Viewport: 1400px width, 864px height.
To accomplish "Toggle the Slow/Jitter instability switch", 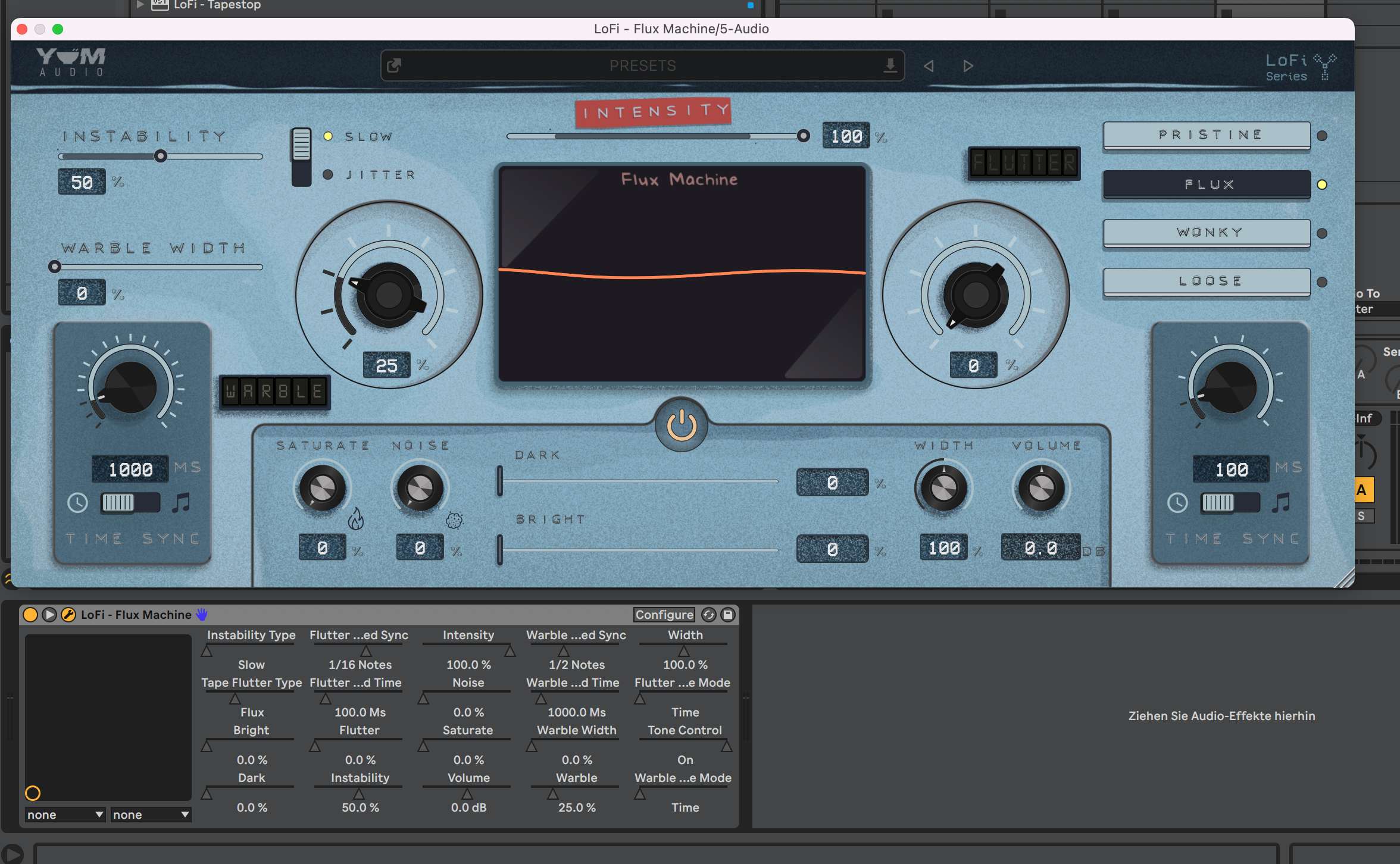I will point(301,156).
